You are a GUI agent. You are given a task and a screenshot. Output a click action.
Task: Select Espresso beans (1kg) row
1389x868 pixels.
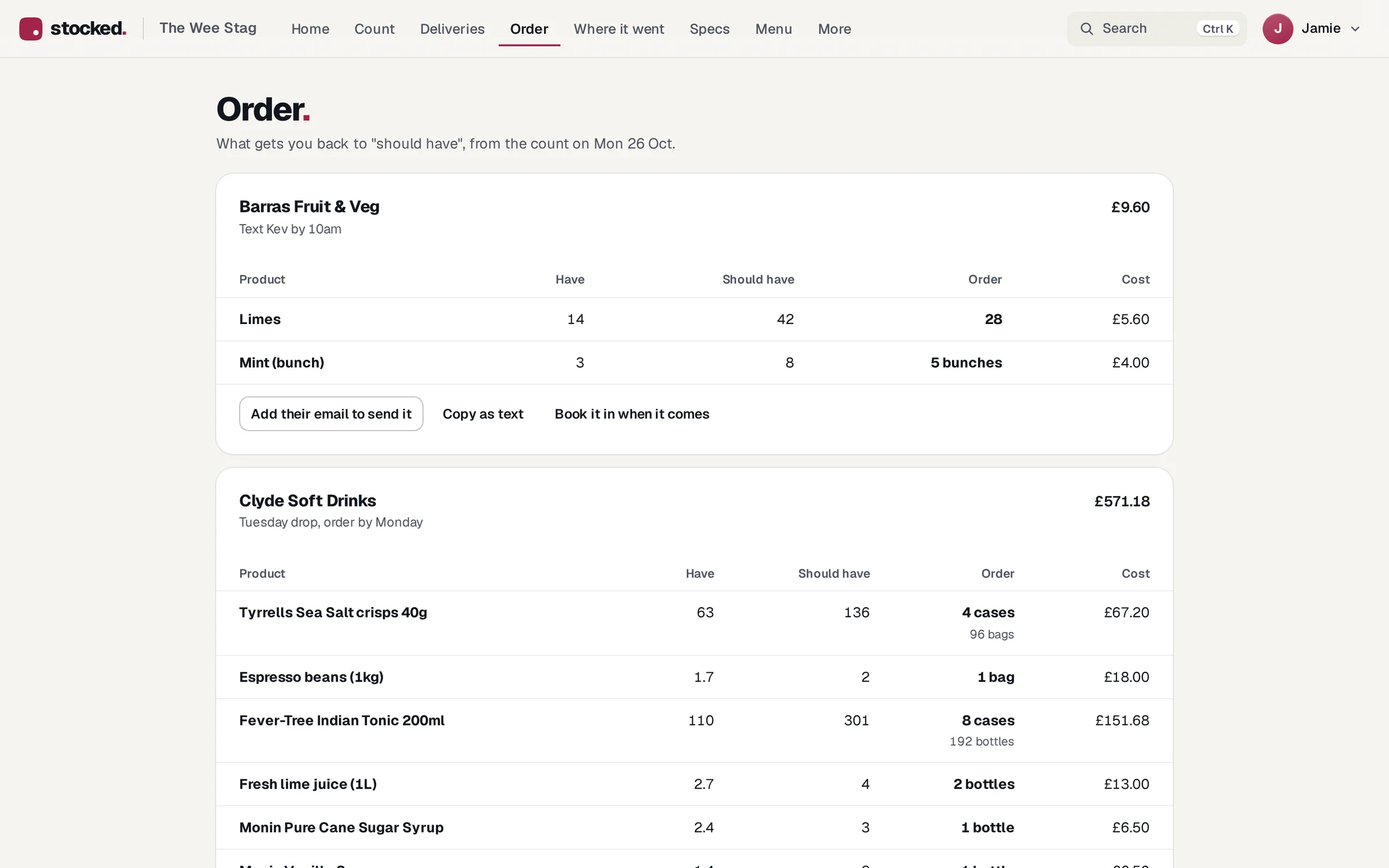694,677
